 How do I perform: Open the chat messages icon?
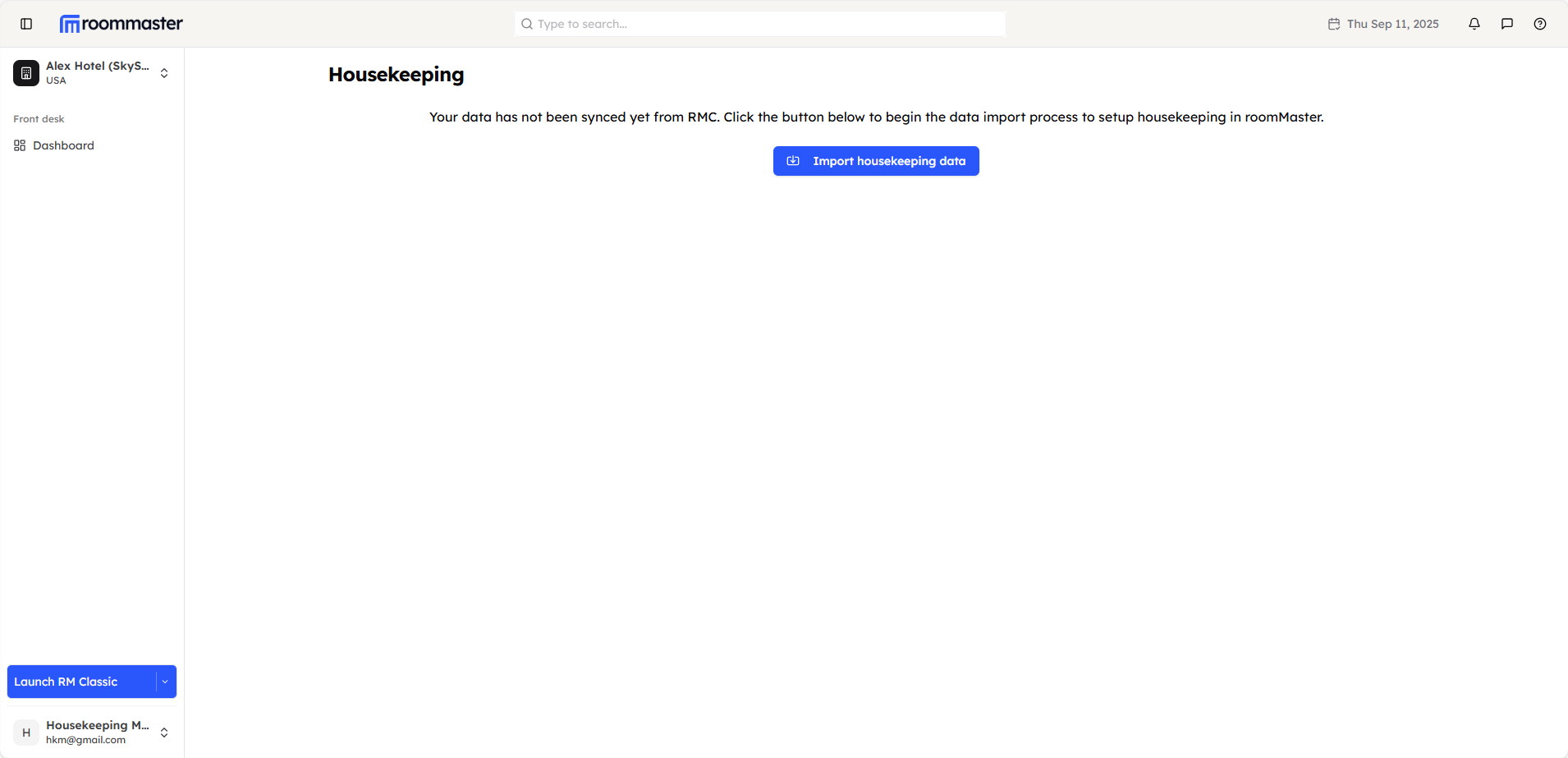click(1507, 24)
